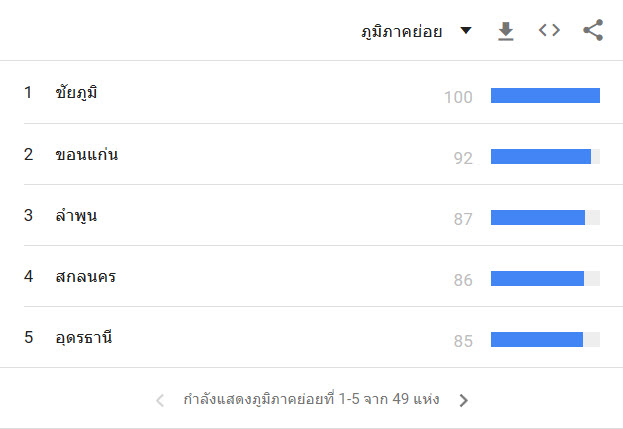
Task: Open the ภูมิภาคย่อย region selector label
Action: 401,31
